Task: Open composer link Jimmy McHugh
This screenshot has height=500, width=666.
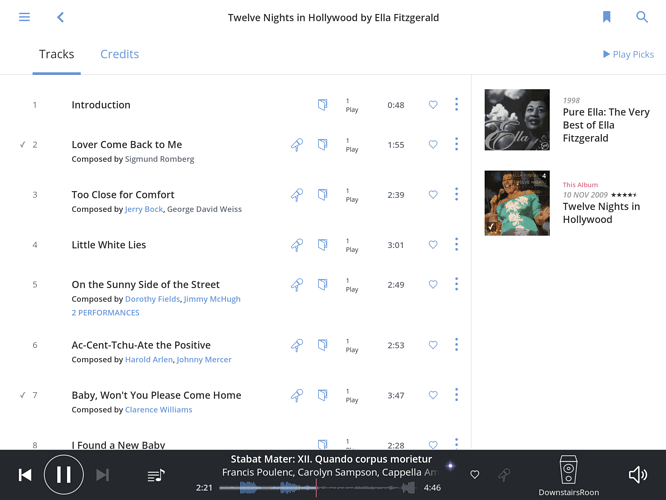Action: pos(212,299)
